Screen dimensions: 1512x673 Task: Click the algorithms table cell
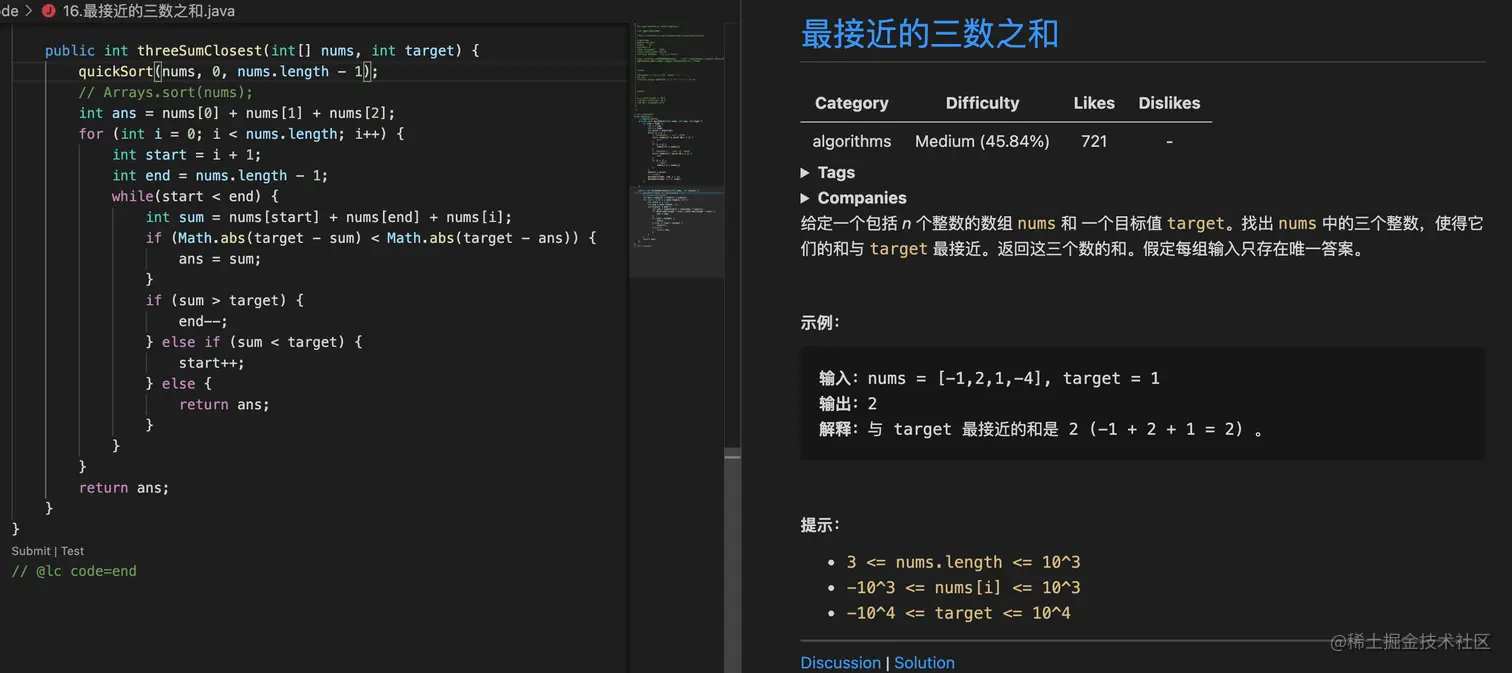851,141
